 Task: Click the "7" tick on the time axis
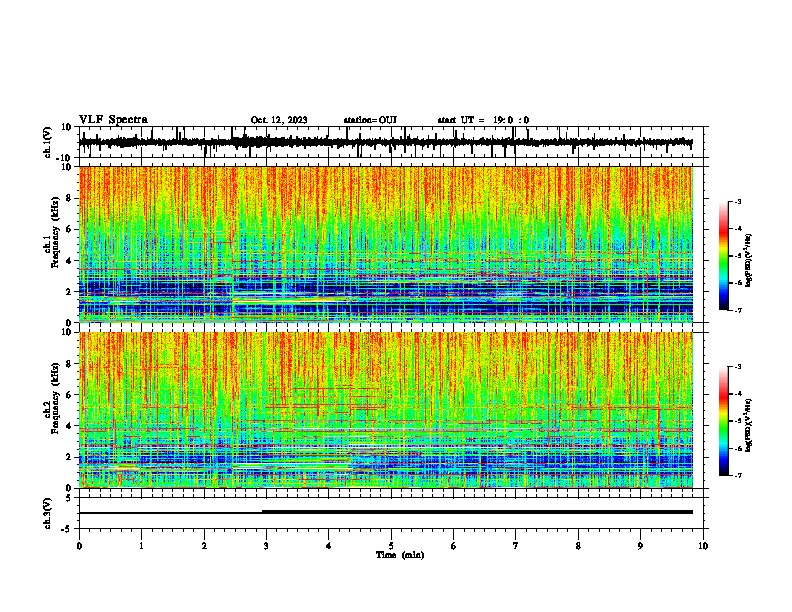click(516, 546)
